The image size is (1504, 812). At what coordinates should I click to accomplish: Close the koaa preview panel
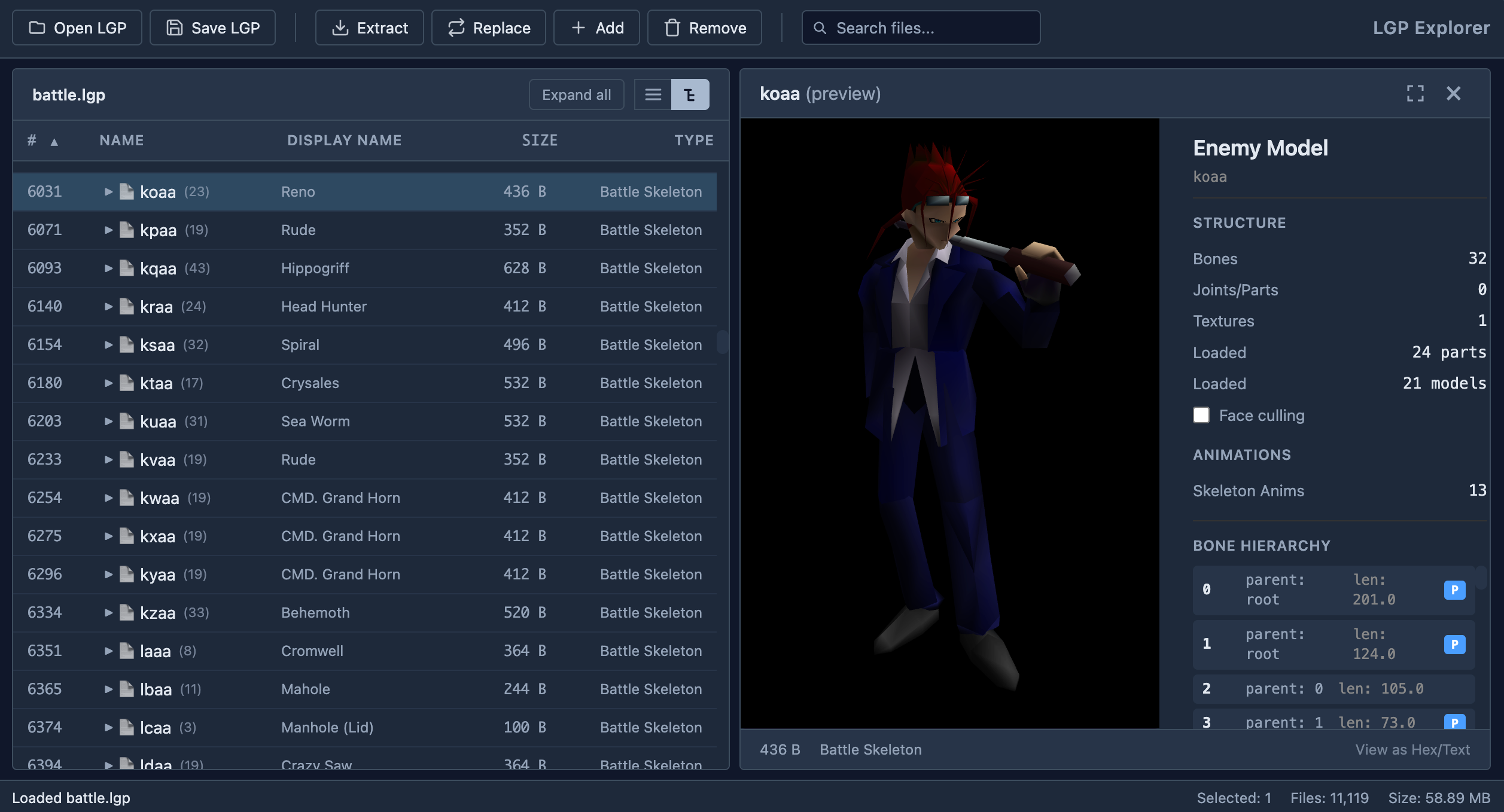click(1453, 93)
